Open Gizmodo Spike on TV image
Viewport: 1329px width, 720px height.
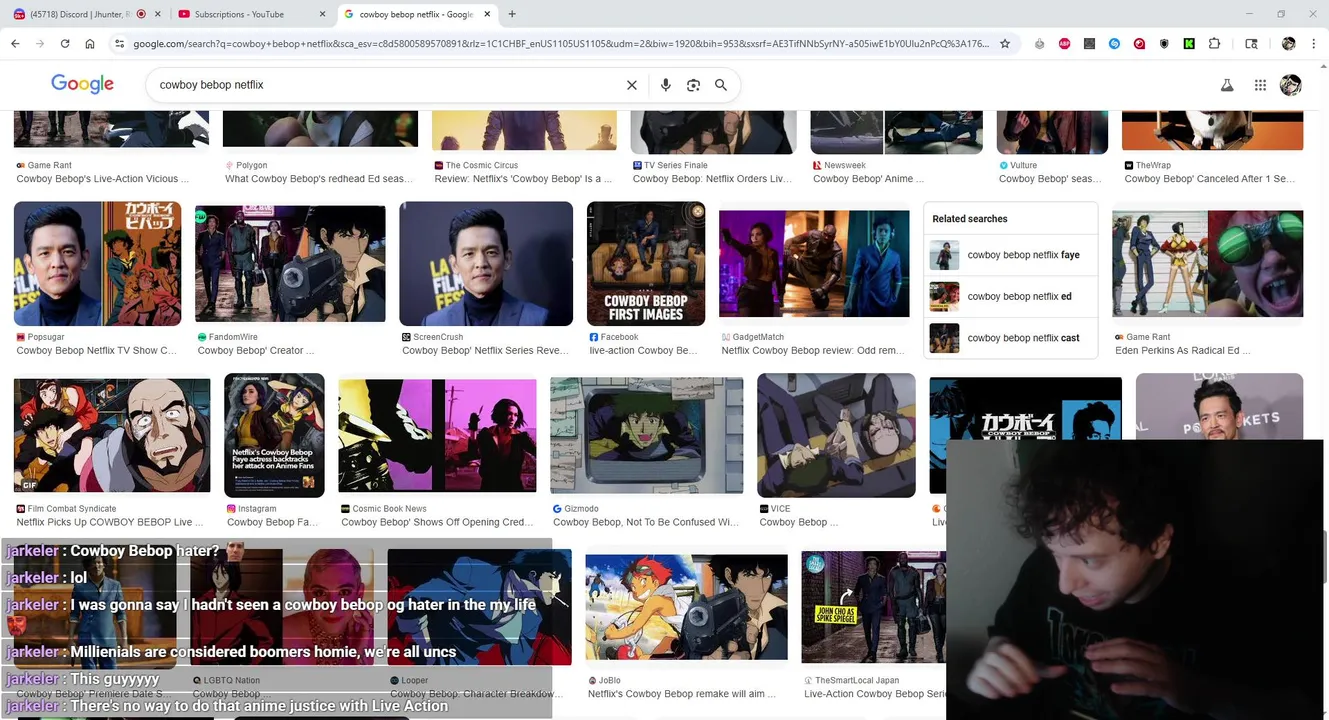(x=647, y=435)
